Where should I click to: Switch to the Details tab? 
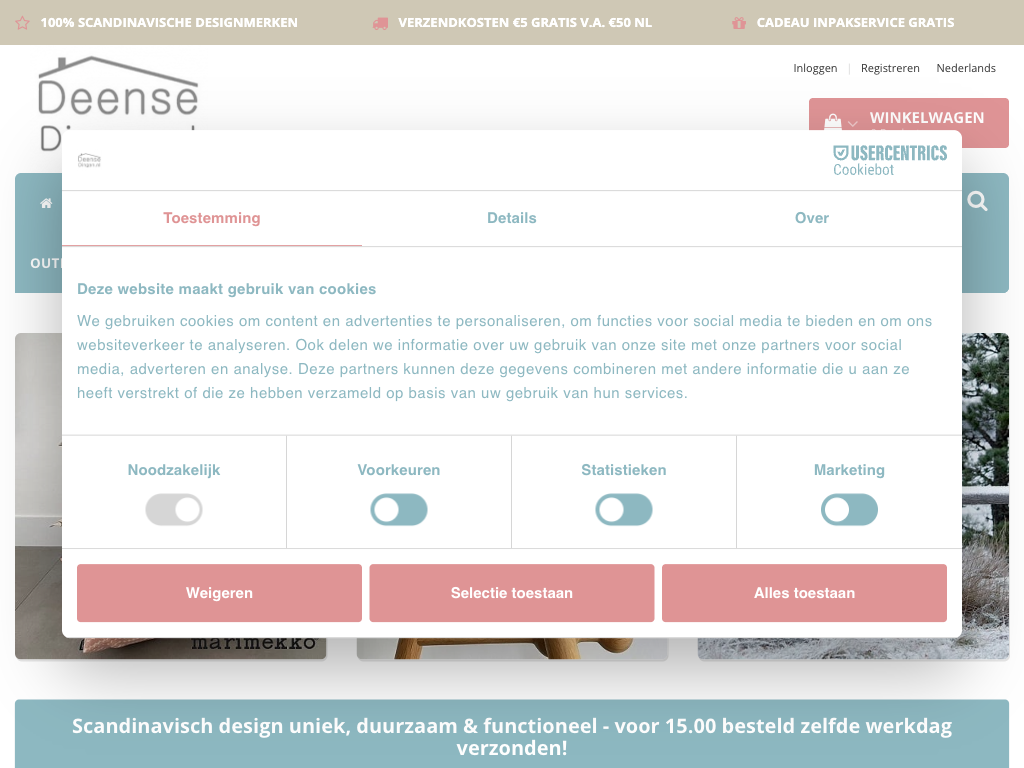click(512, 218)
